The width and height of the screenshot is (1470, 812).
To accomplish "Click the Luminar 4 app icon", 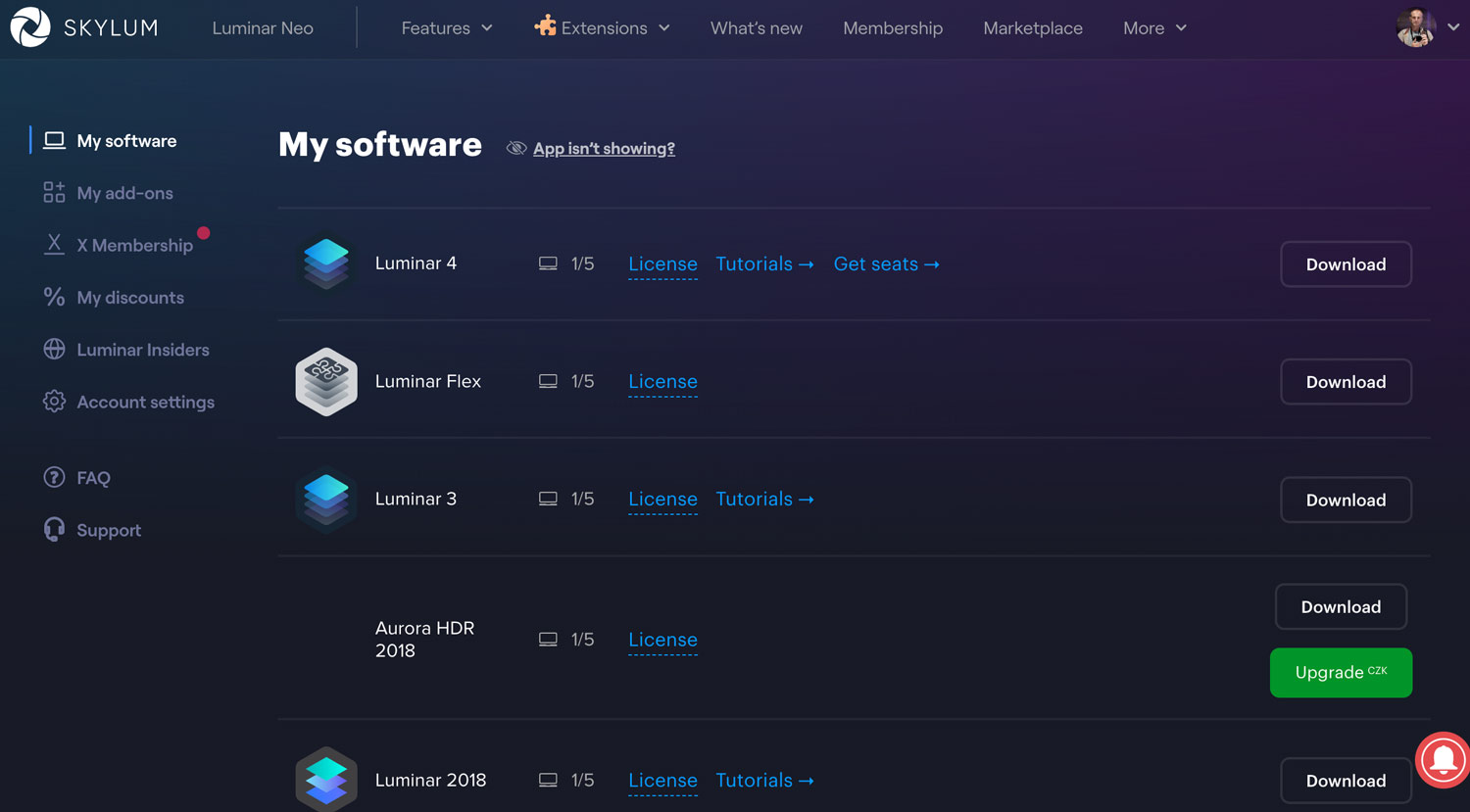I will click(326, 263).
